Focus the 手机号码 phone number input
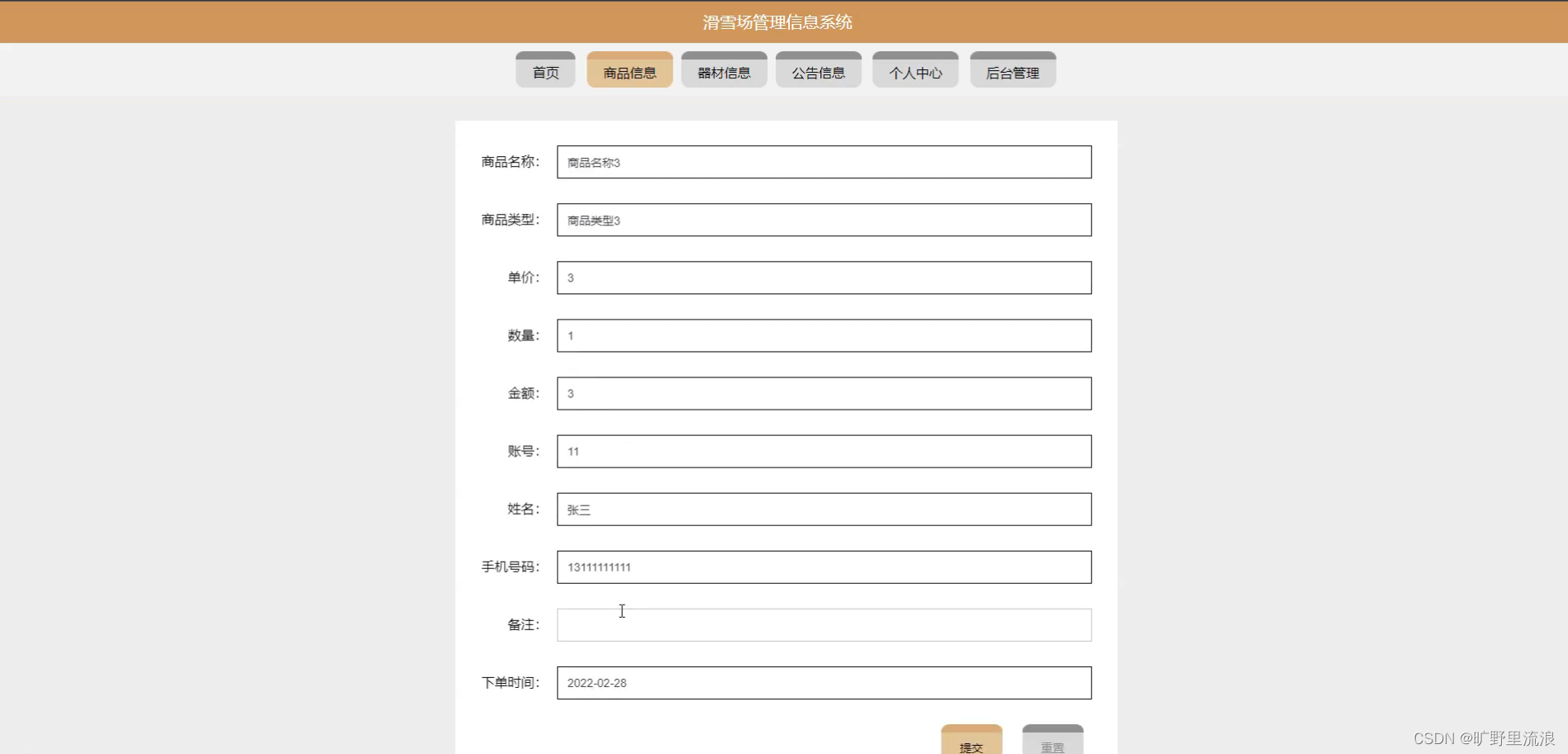This screenshot has width=1568, height=754. tap(823, 567)
